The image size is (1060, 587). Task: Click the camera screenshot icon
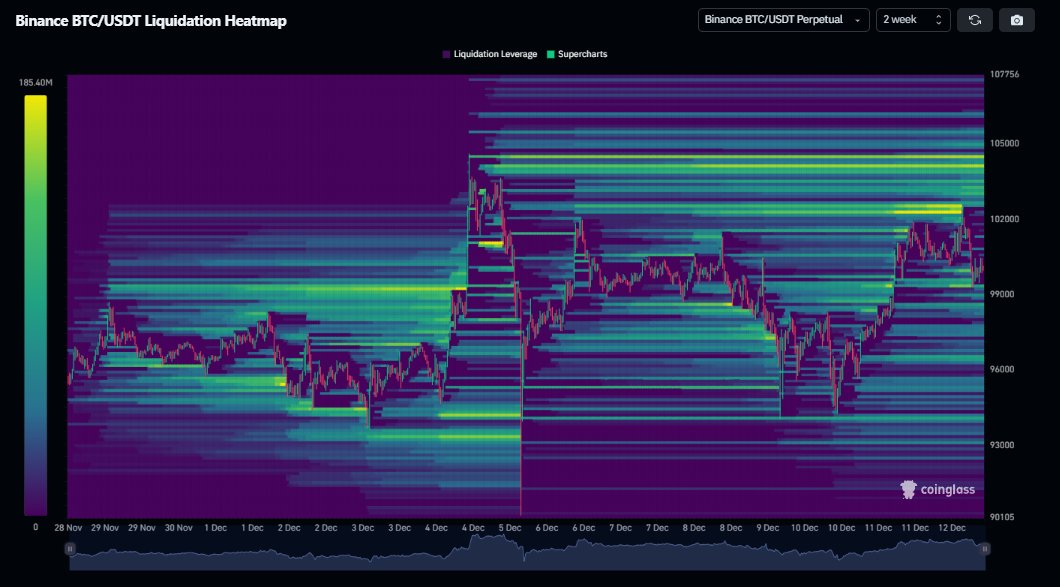point(1017,20)
